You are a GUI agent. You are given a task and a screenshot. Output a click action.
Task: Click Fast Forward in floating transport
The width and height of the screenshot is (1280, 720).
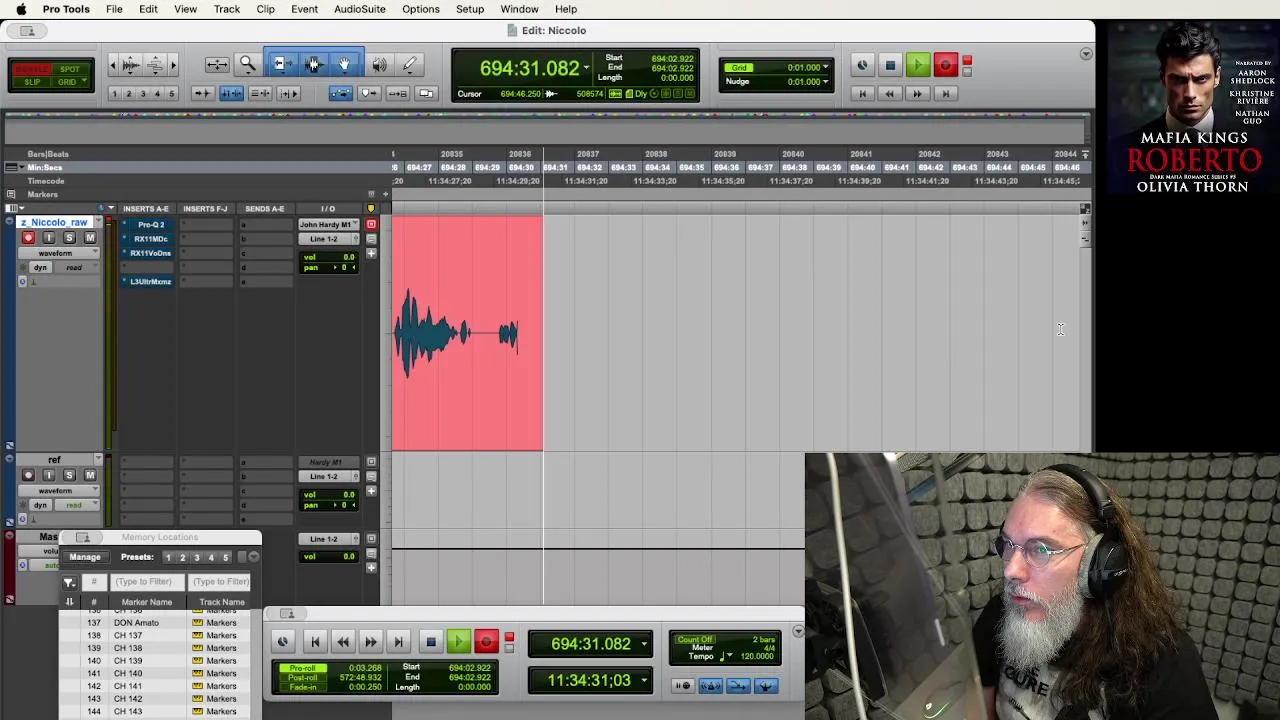click(x=370, y=642)
